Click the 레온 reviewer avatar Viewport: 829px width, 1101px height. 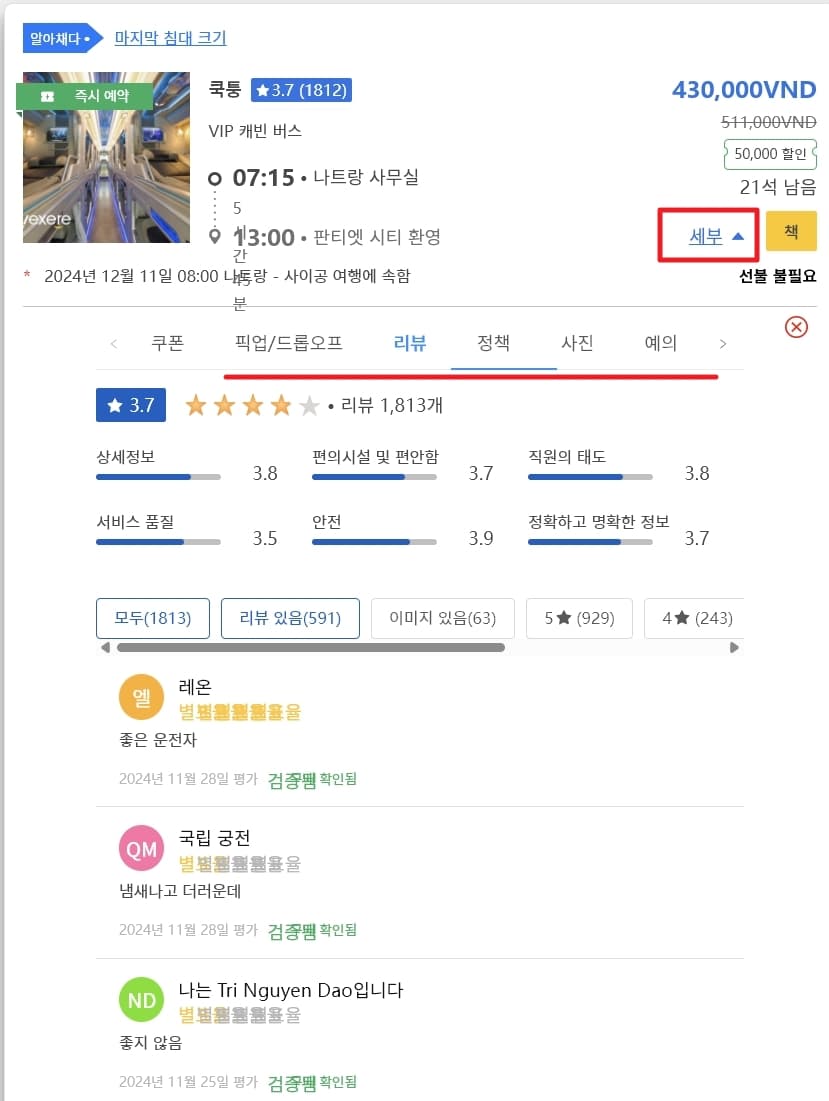pyautogui.click(x=141, y=697)
